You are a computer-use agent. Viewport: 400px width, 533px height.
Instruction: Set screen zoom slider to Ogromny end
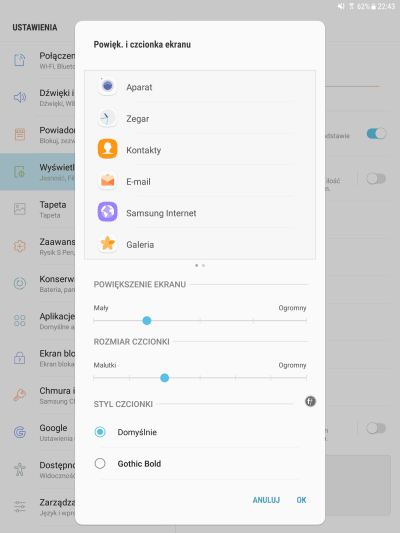pos(306,321)
